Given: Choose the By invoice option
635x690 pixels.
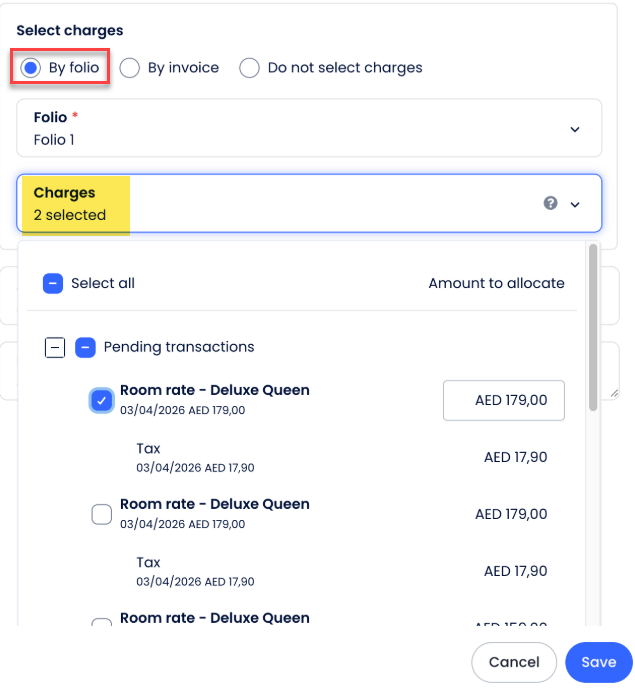Looking at the screenshot, I should pyautogui.click(x=130, y=68).
